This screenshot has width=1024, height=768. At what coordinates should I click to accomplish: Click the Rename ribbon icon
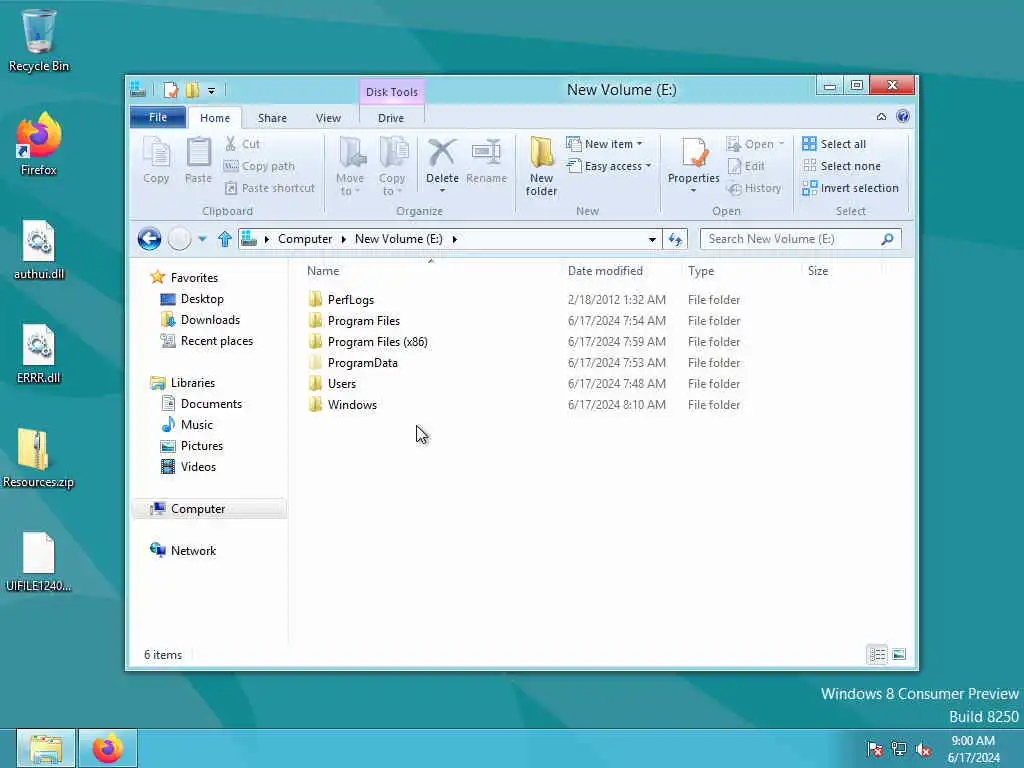(487, 160)
